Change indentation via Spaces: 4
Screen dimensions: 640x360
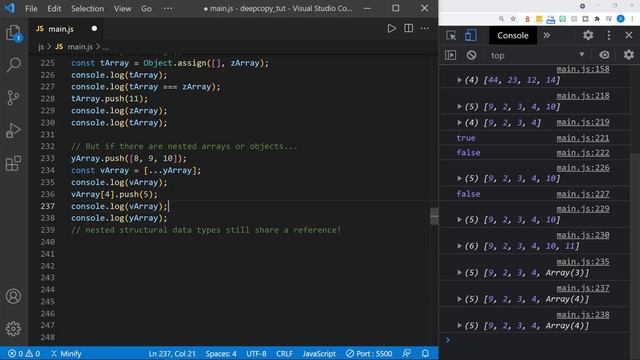click(221, 353)
